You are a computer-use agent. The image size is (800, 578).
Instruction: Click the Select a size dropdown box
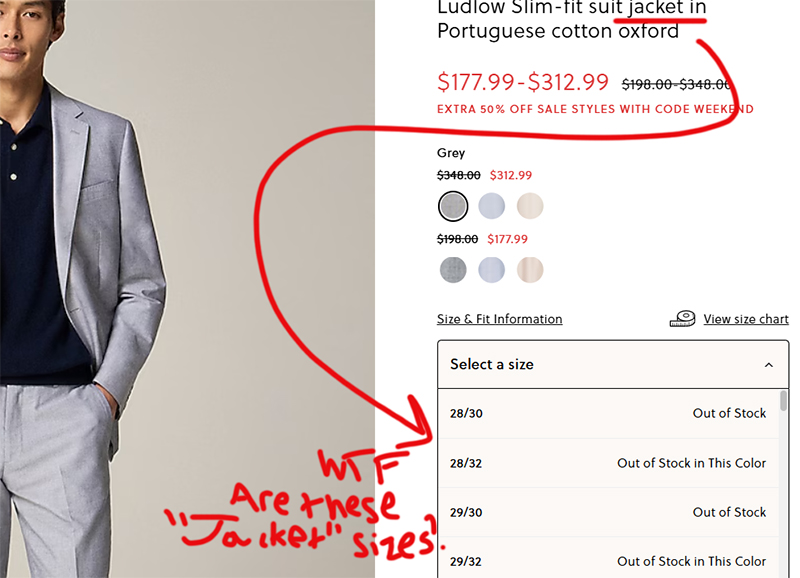pyautogui.click(x=600, y=365)
